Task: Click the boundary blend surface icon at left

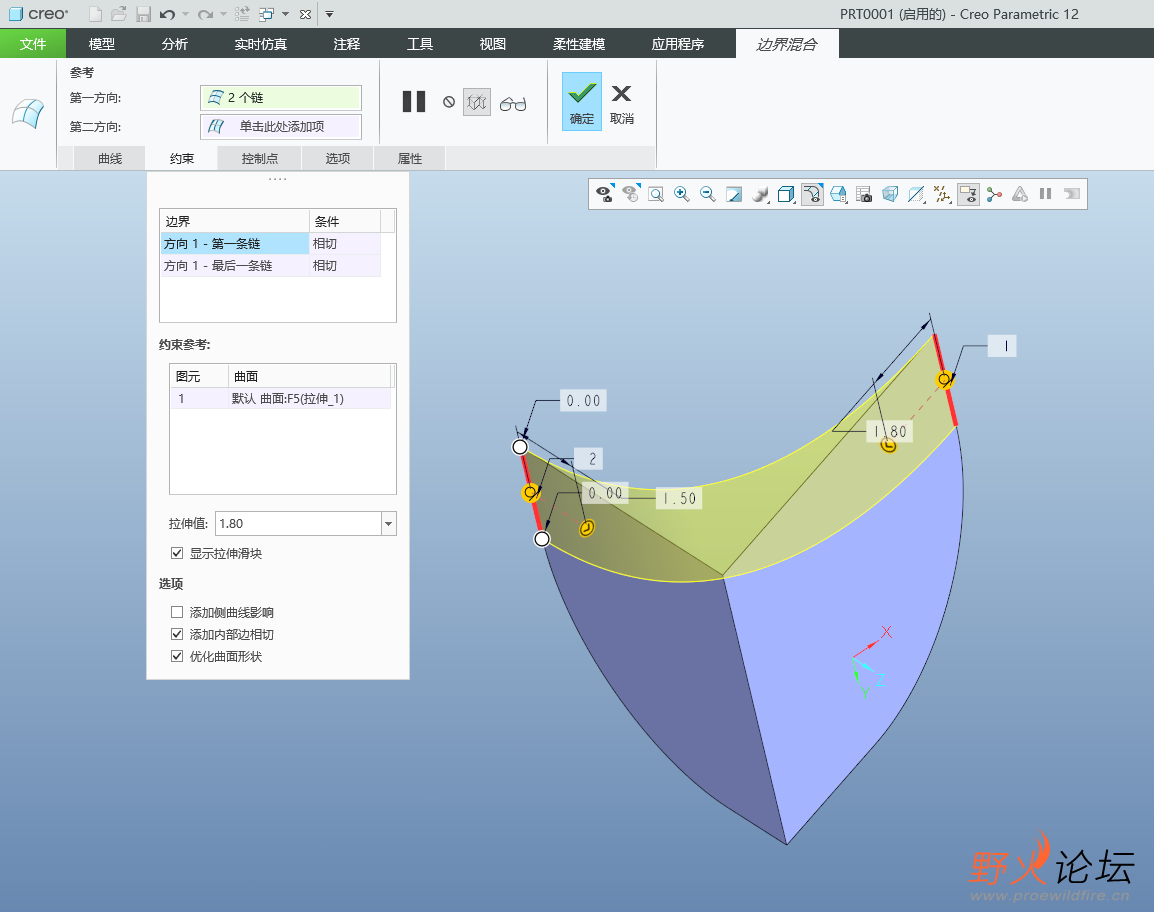Action: pyautogui.click(x=28, y=113)
